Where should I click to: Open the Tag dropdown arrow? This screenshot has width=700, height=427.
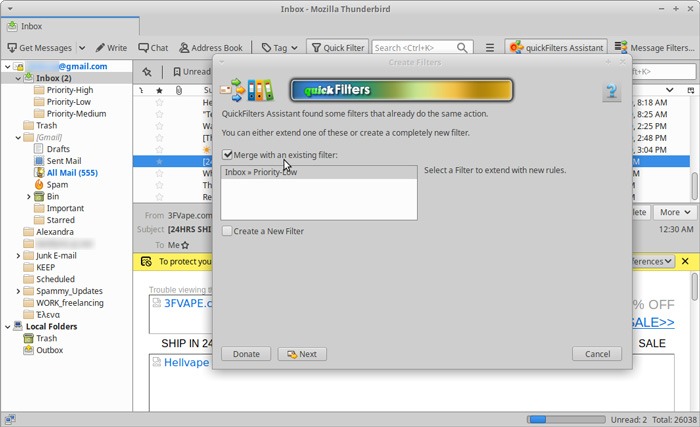click(294, 48)
